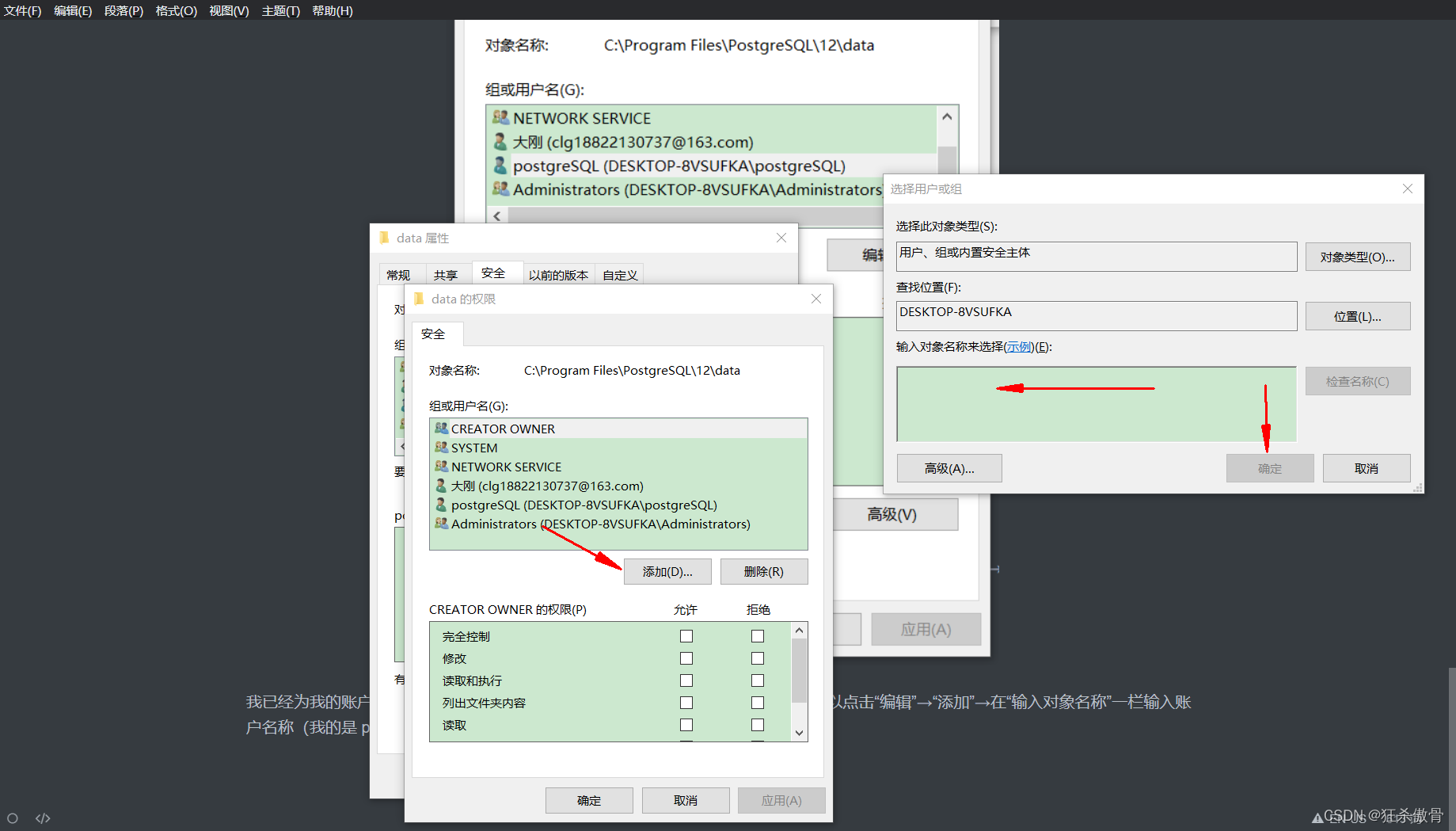Open the 视图(V) menu
The height and width of the screenshot is (831, 1456).
[229, 10]
